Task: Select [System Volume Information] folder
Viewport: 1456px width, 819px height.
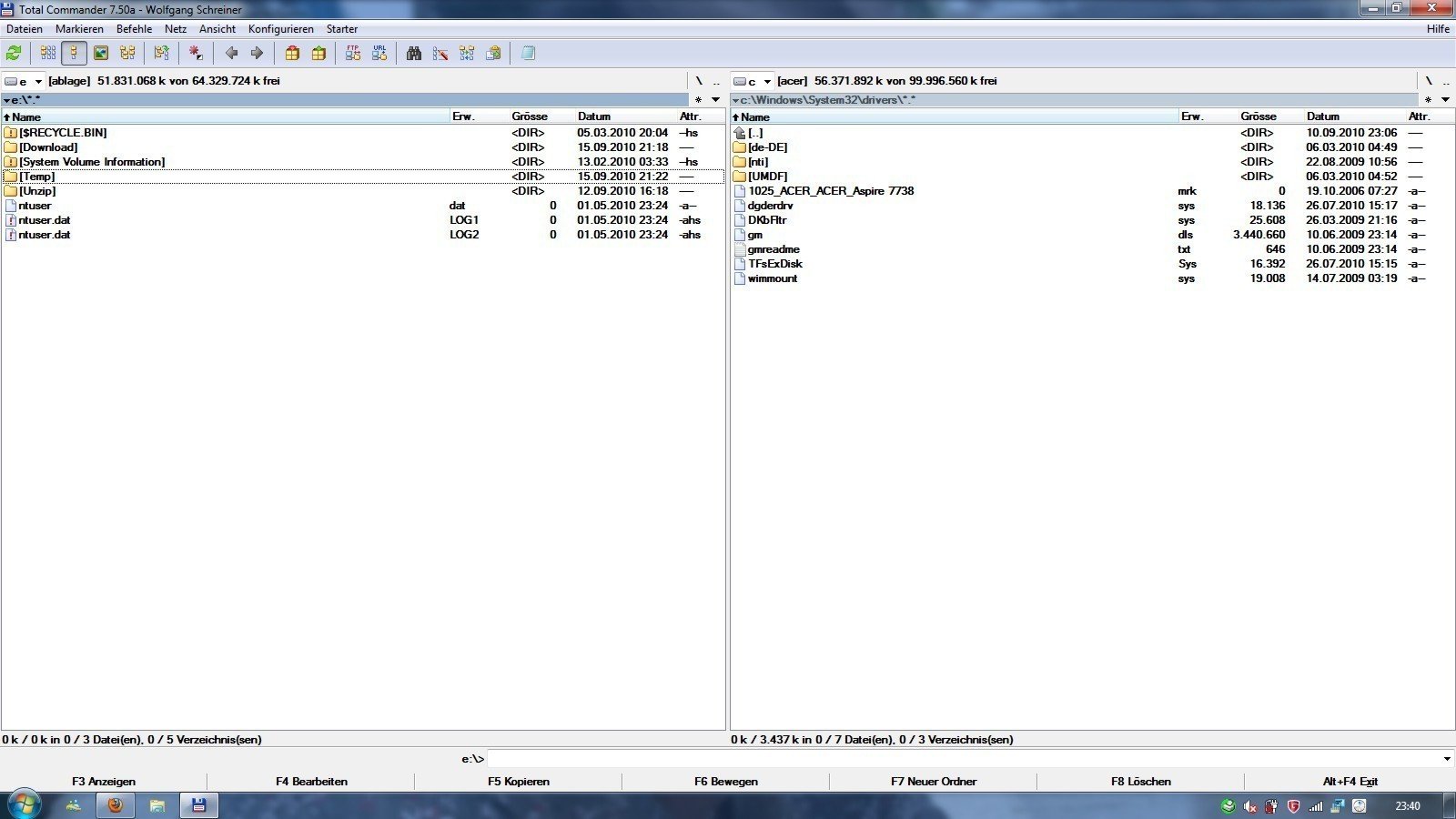Action: click(x=363, y=162)
